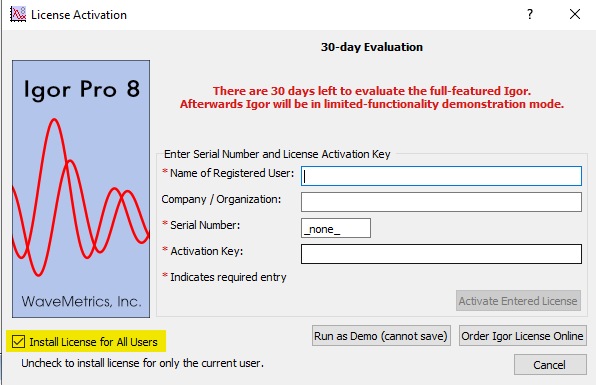The width and height of the screenshot is (596, 385).
Task: Click Run as Demo (cannot save)
Action: point(381,336)
